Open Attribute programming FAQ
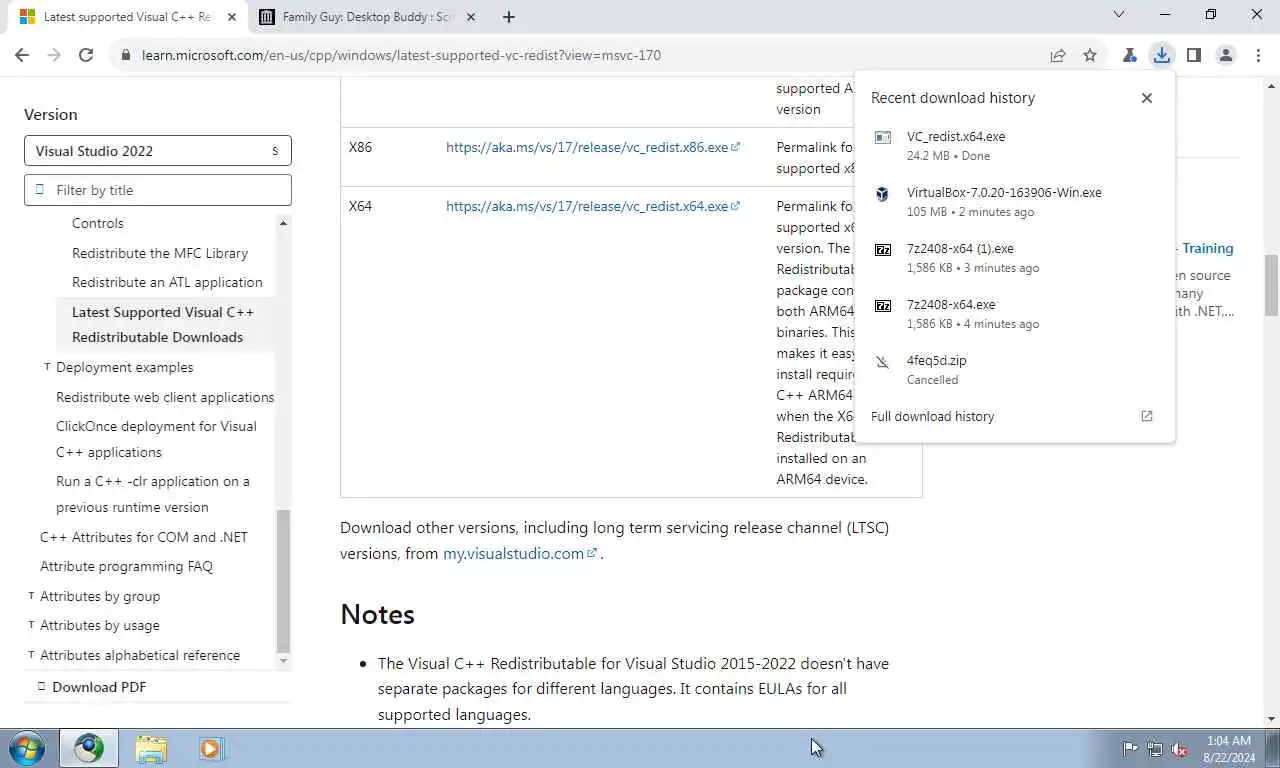This screenshot has height=768, width=1280. tap(126, 566)
